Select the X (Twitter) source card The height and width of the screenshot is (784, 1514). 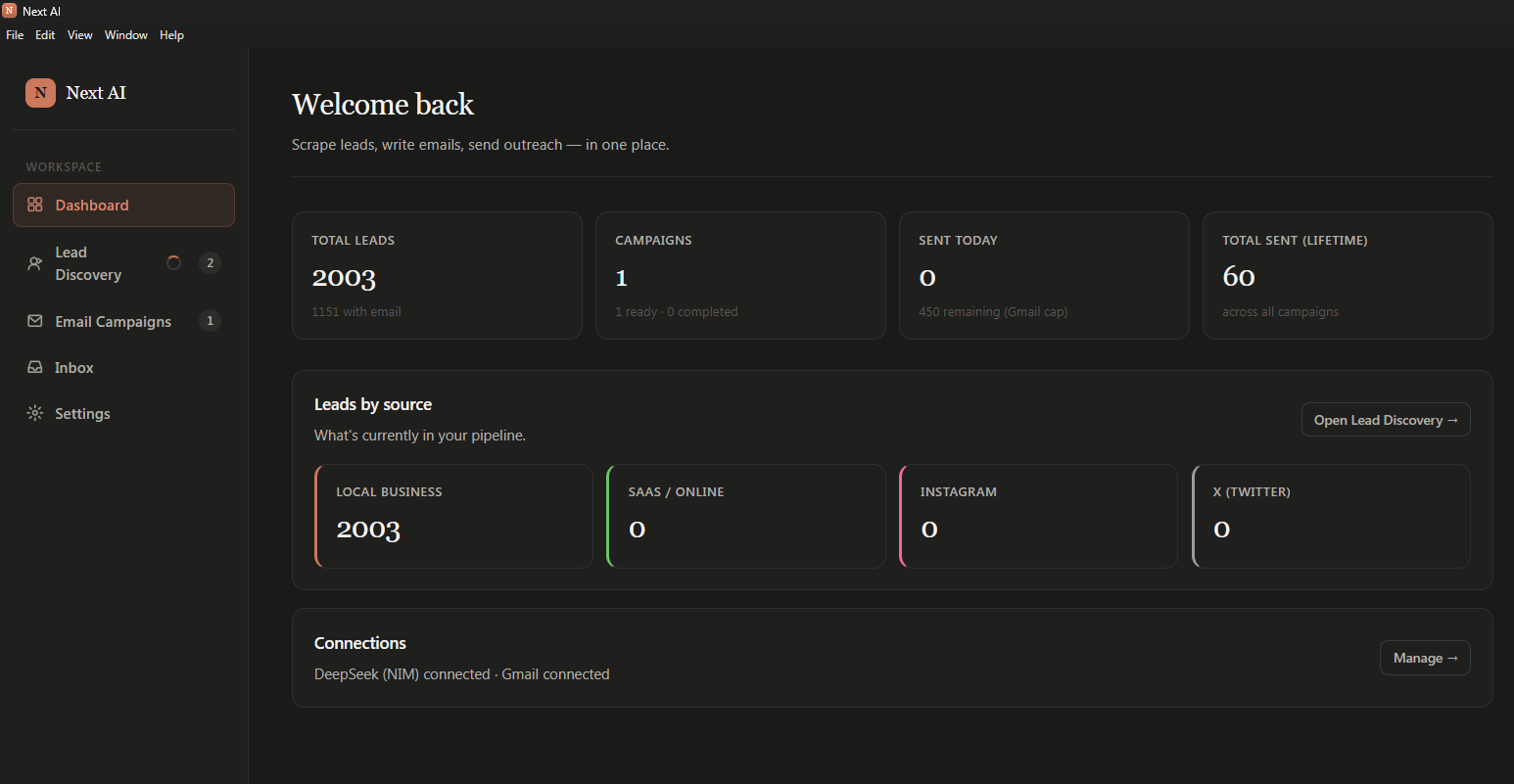pyautogui.click(x=1331, y=516)
